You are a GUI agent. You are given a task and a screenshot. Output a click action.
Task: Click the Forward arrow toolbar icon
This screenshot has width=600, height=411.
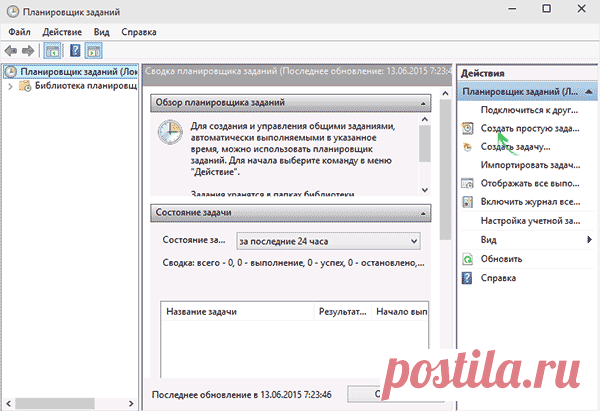click(28, 51)
